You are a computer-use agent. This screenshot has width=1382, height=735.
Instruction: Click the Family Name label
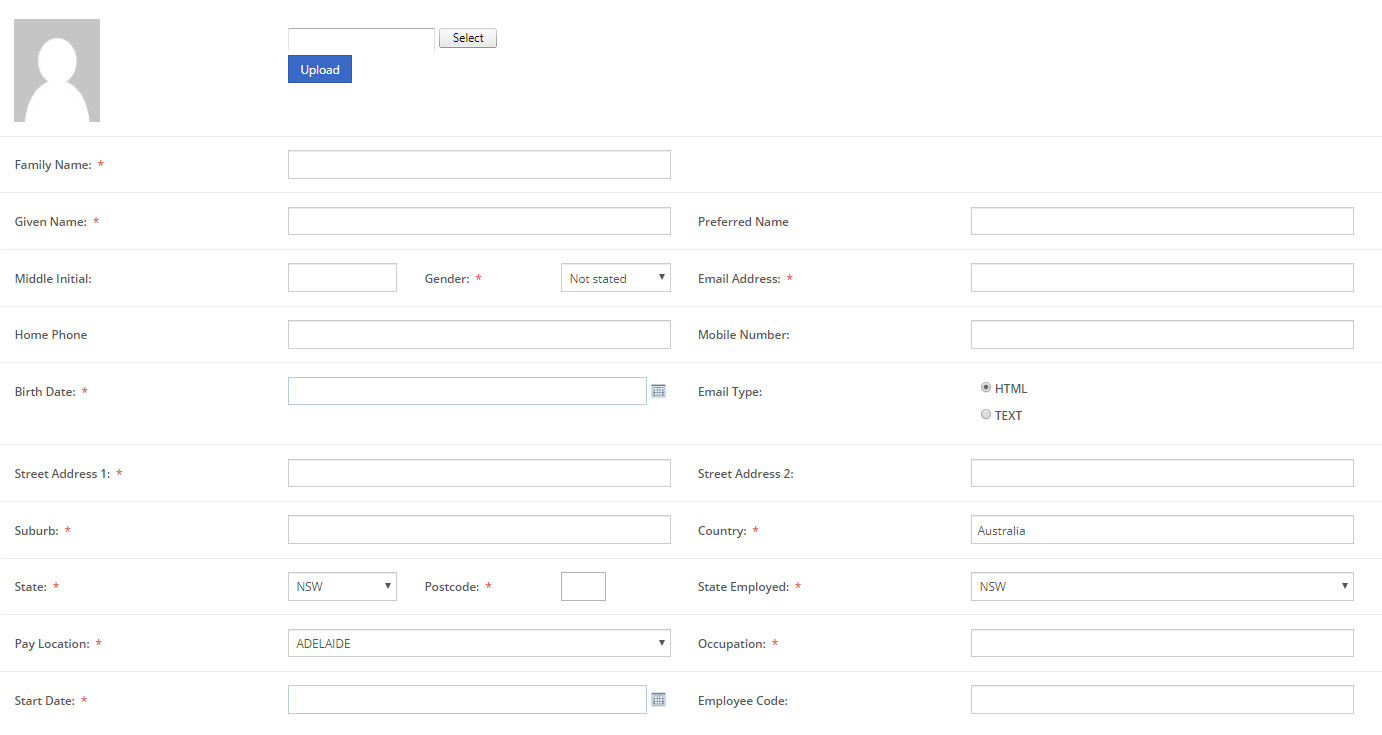53,164
